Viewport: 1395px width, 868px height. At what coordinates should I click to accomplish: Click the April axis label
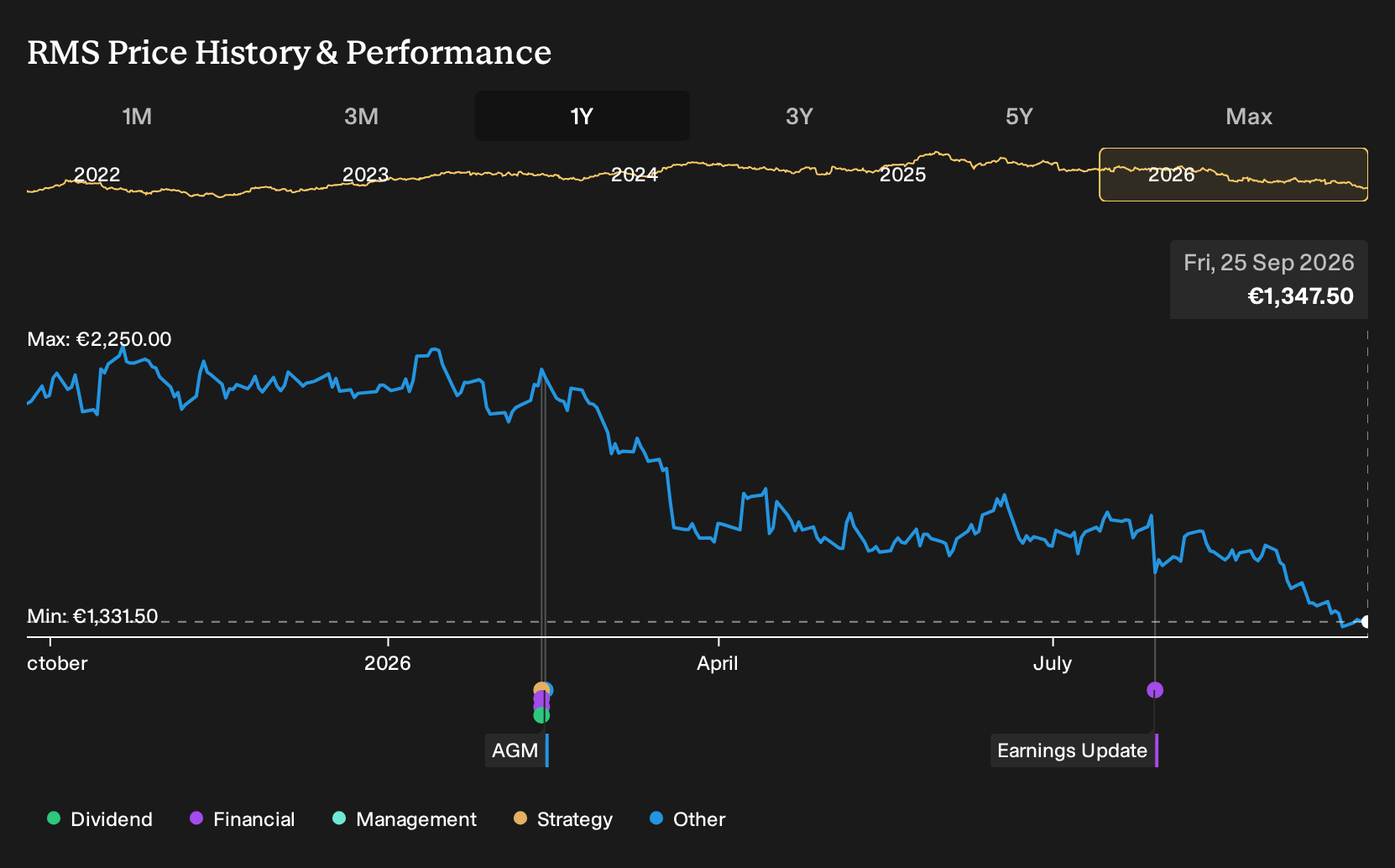[x=718, y=663]
